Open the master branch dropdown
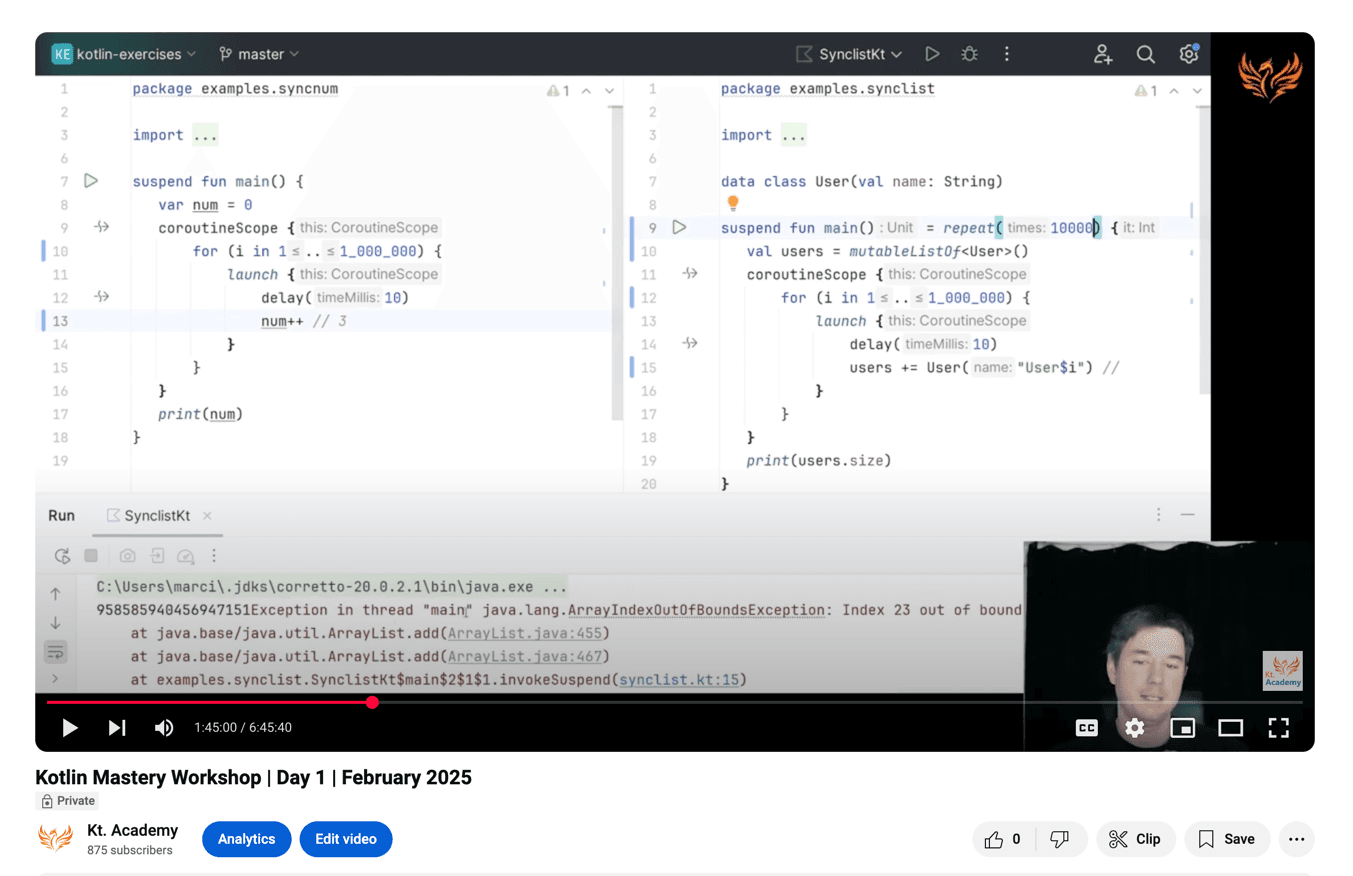 [259, 54]
